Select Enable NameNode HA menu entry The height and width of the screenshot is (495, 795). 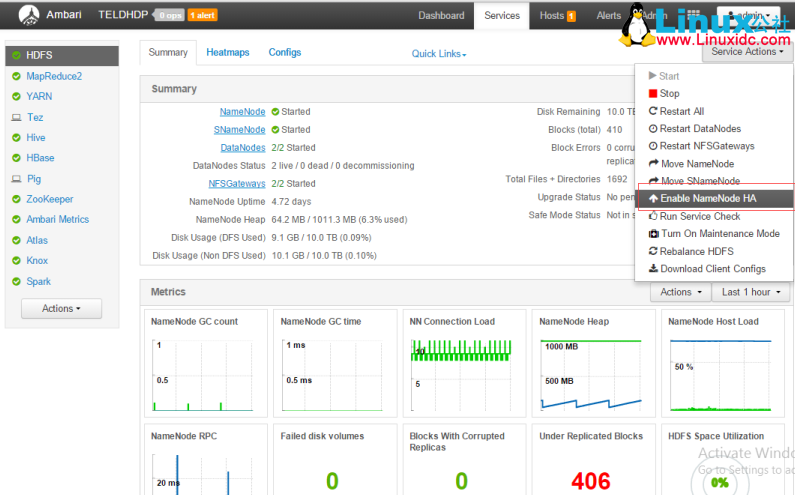tap(708, 199)
